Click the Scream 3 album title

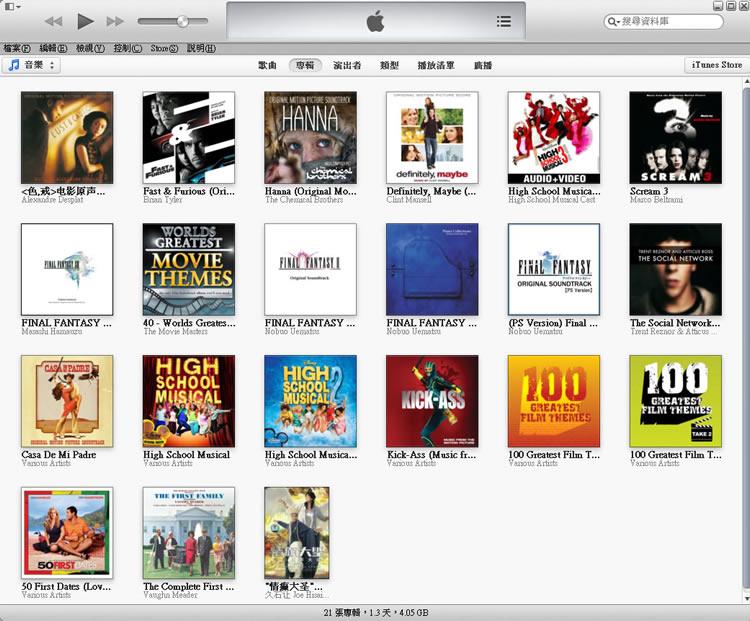(x=649, y=191)
